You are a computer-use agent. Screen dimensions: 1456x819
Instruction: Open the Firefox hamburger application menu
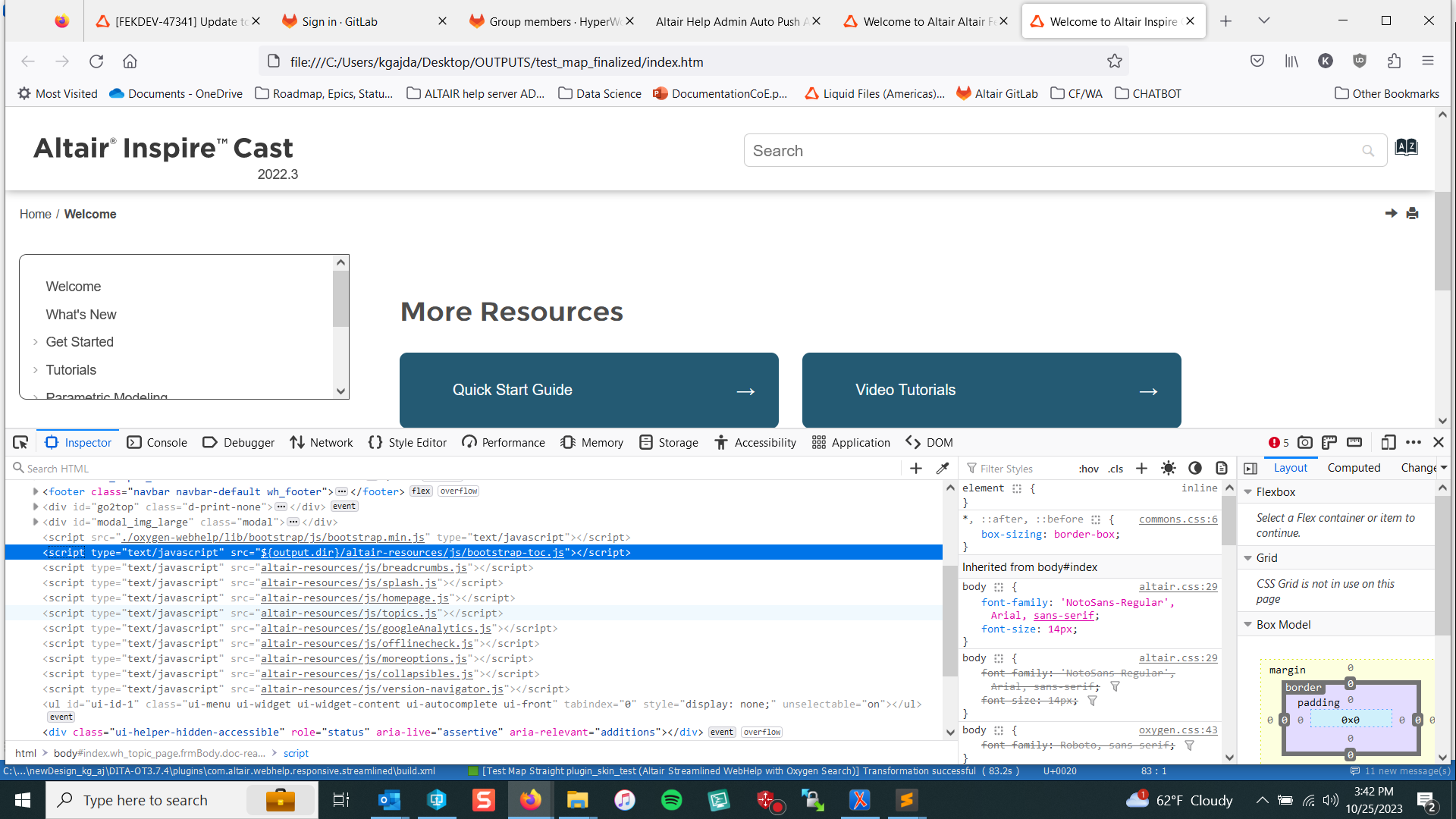[x=1428, y=61]
